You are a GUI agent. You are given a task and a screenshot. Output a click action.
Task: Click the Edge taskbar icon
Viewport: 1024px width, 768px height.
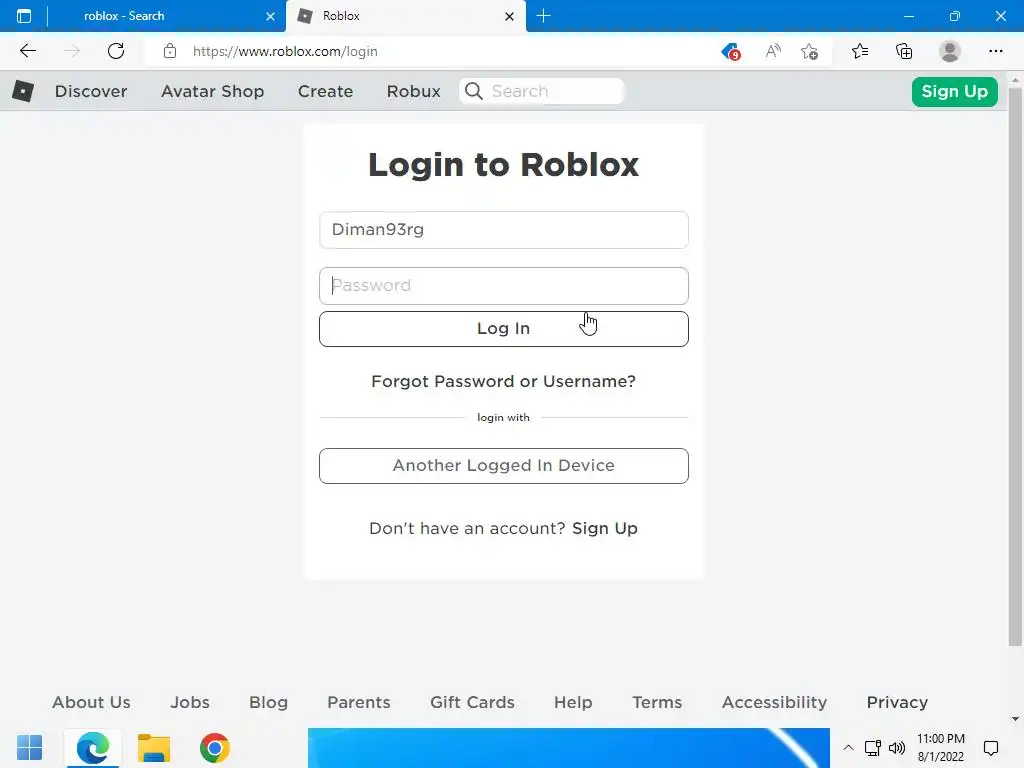(92, 748)
